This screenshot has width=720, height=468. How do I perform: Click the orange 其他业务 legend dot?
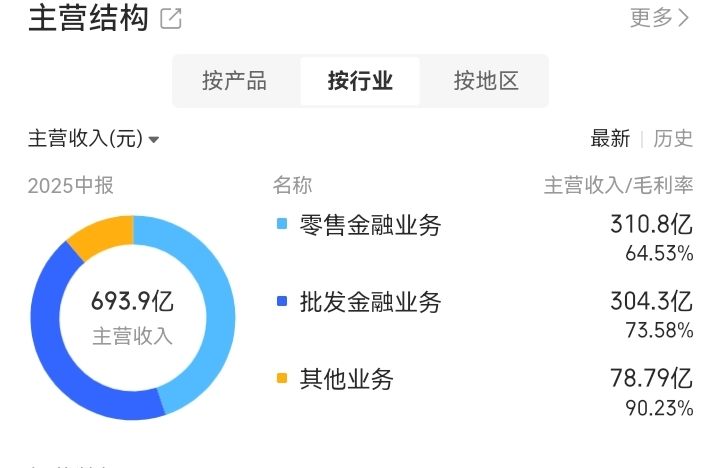(x=281, y=378)
